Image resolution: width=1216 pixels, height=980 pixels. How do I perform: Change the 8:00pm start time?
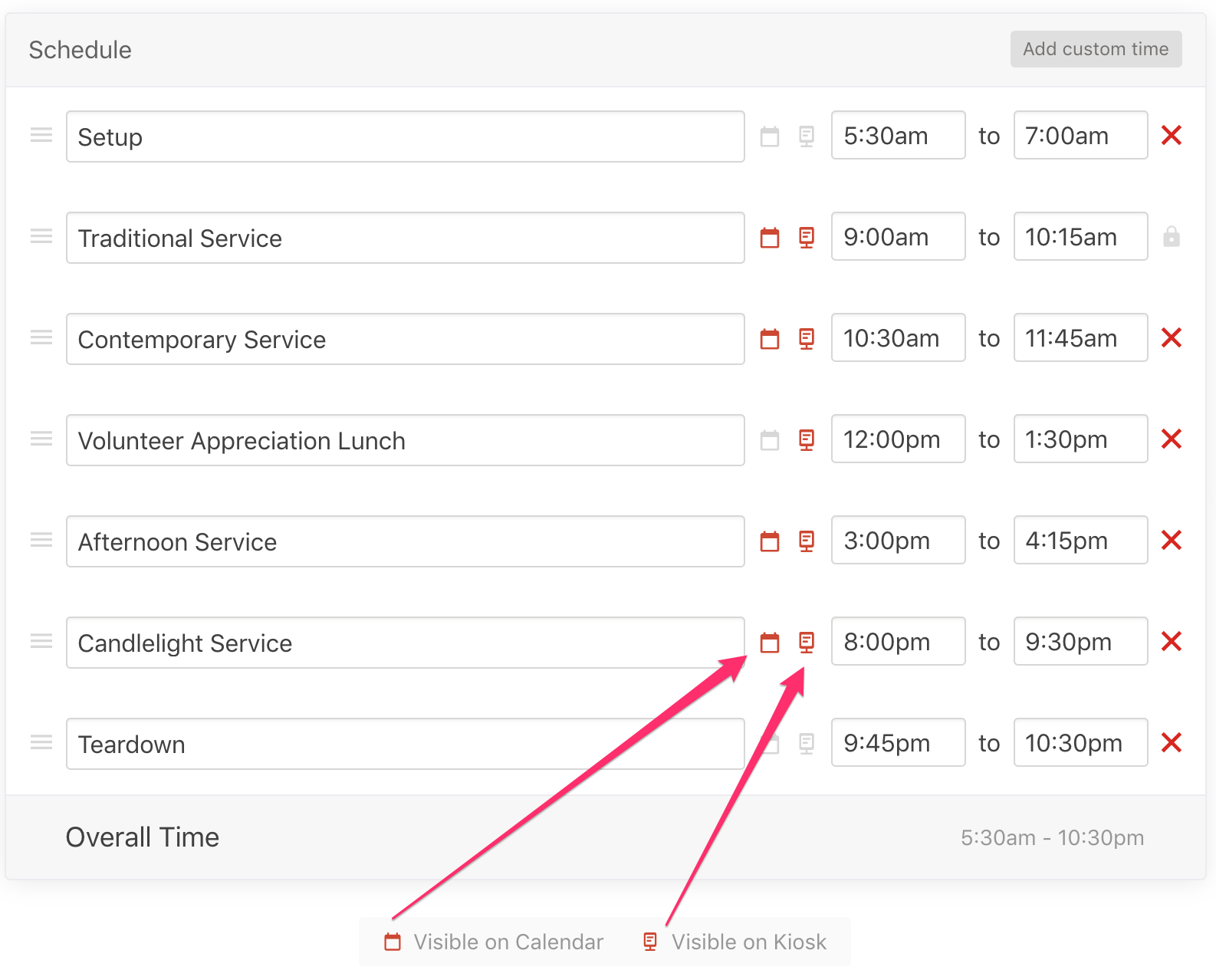(899, 641)
